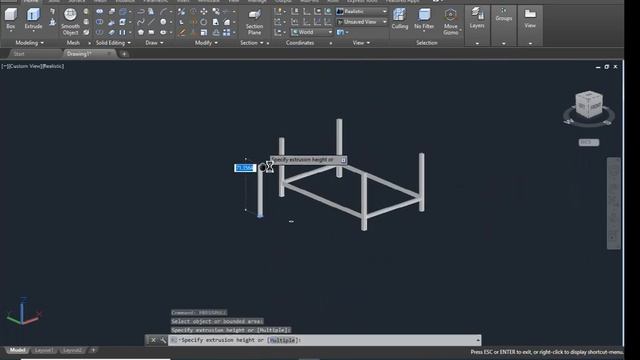Switch to the Model tab

[17, 350]
